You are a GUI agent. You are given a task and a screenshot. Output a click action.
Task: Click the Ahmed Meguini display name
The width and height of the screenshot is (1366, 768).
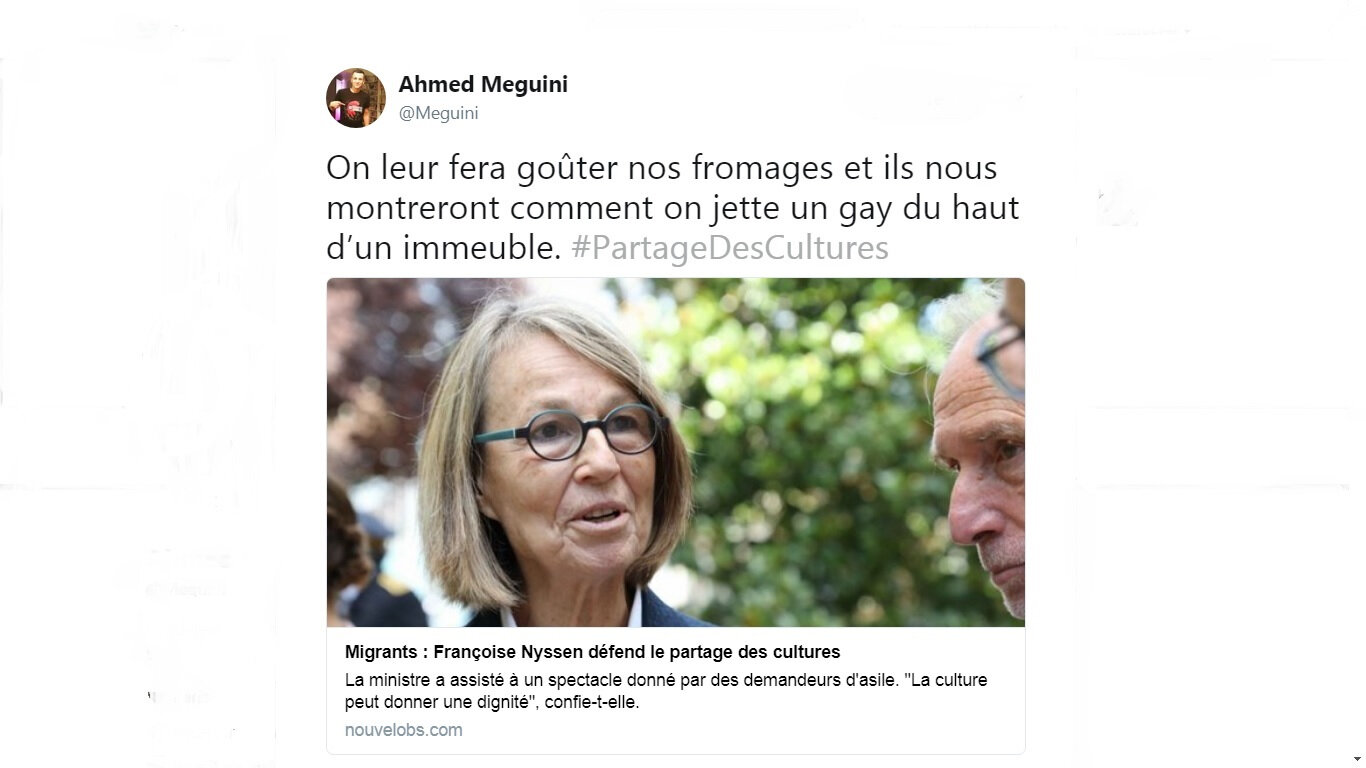coord(483,84)
